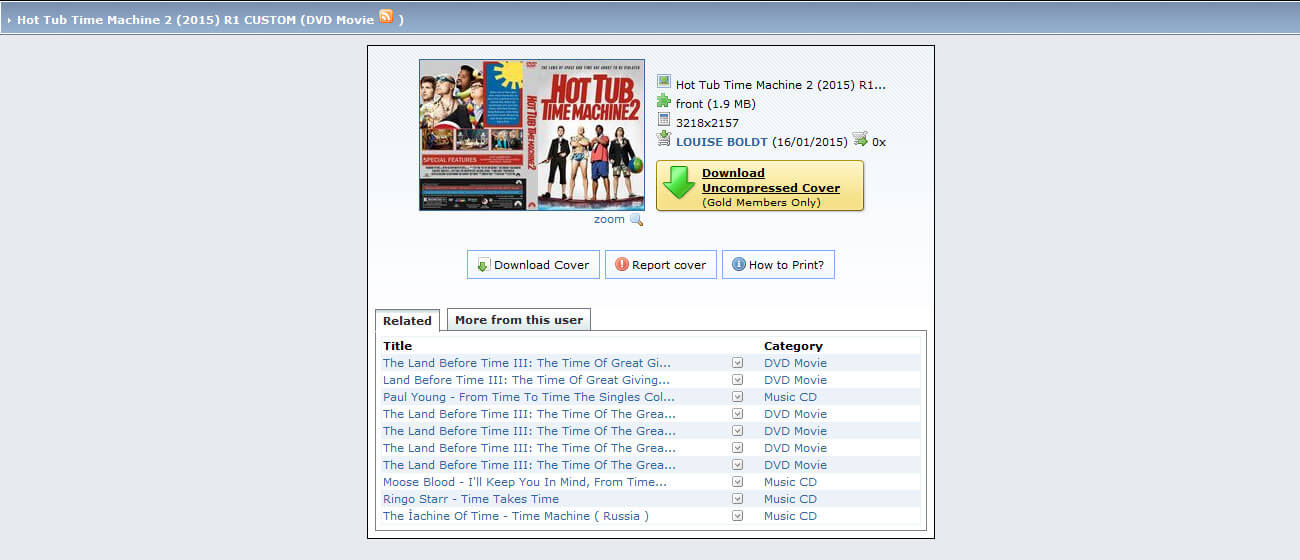The image size is (1300, 560).
Task: Click the How to Print? button
Action: click(778, 265)
